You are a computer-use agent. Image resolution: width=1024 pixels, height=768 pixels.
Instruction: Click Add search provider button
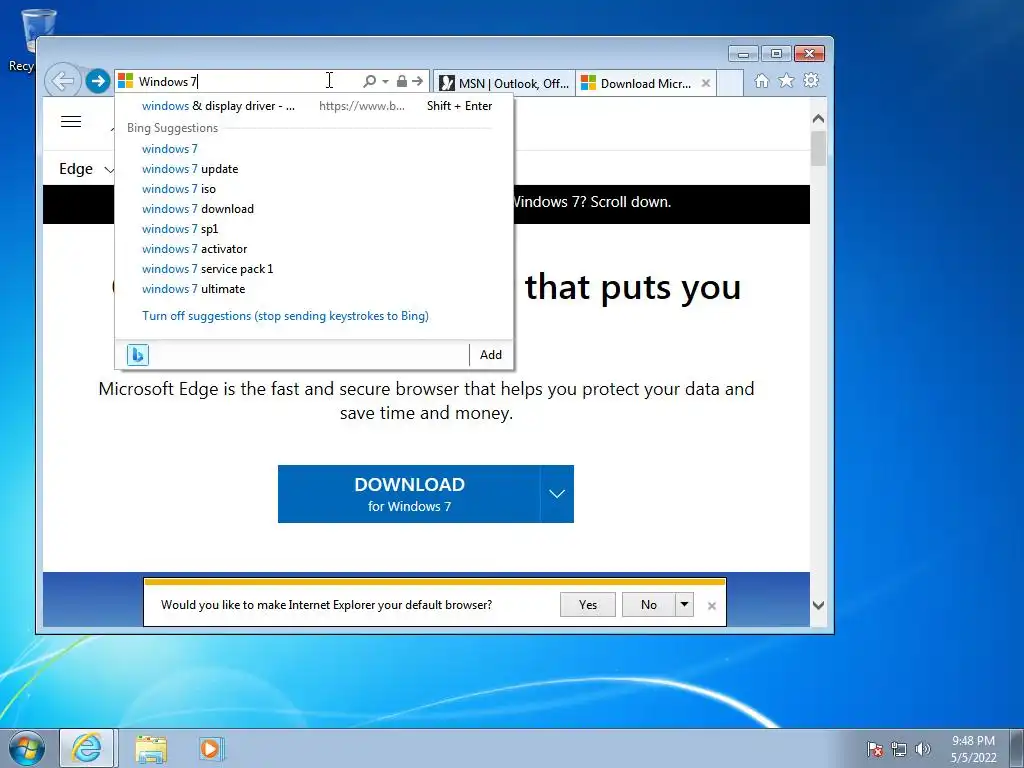pos(491,355)
